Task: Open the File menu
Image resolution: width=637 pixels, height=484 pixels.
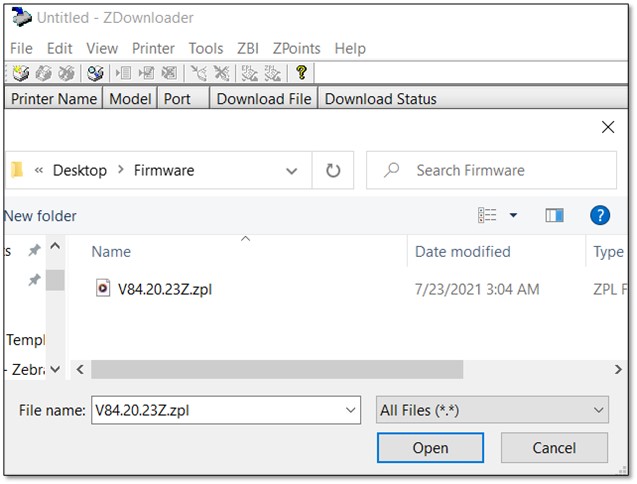Action: coord(21,48)
